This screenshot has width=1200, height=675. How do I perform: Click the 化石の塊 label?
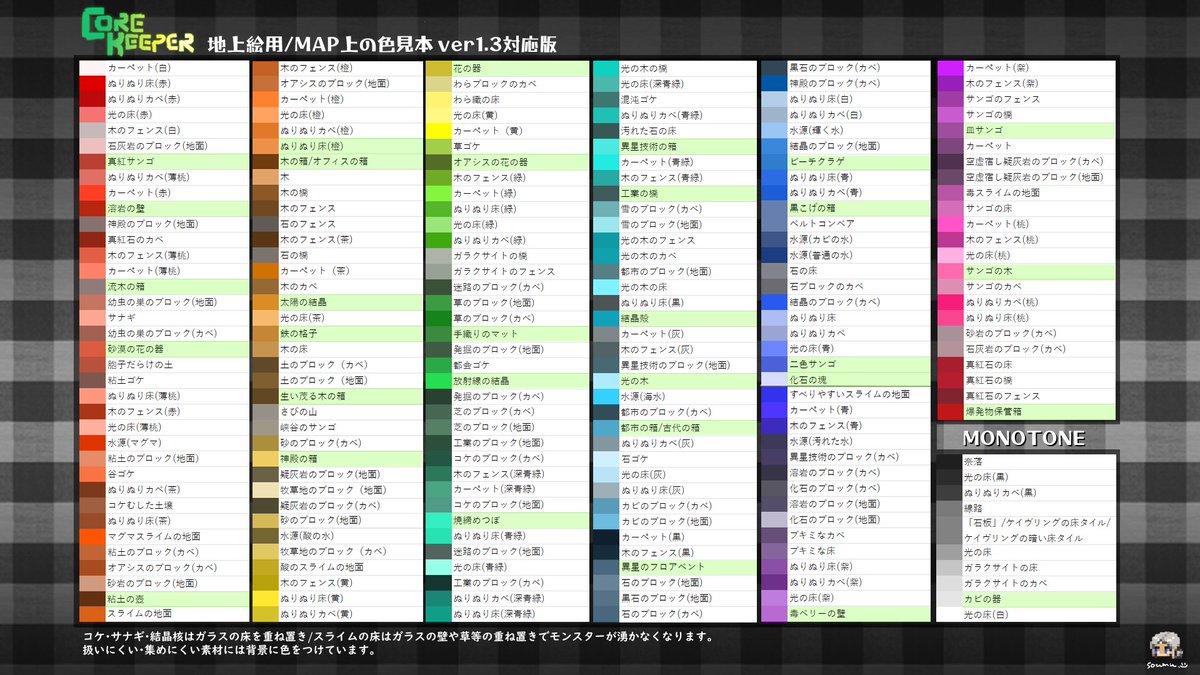(x=809, y=380)
